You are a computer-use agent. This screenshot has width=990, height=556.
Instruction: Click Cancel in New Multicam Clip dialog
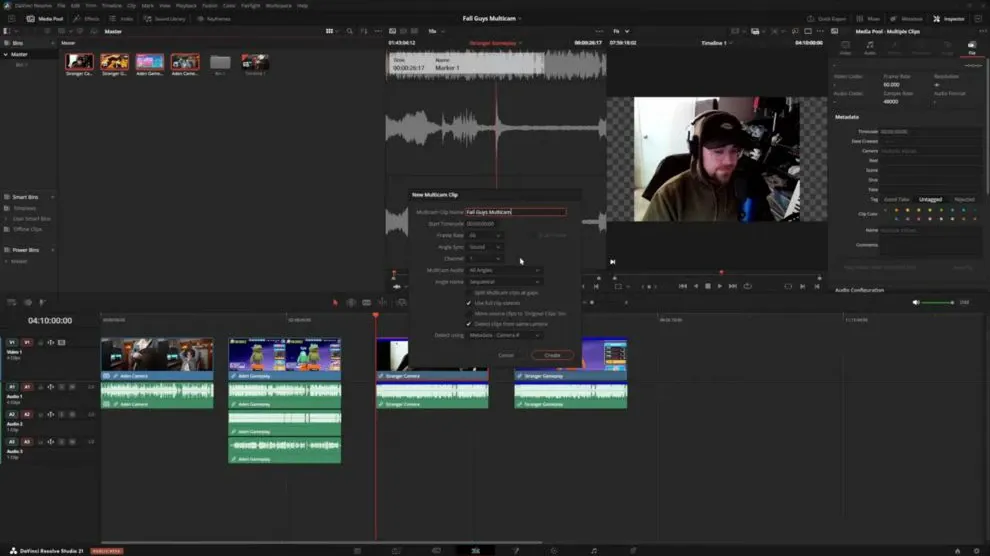pos(506,355)
